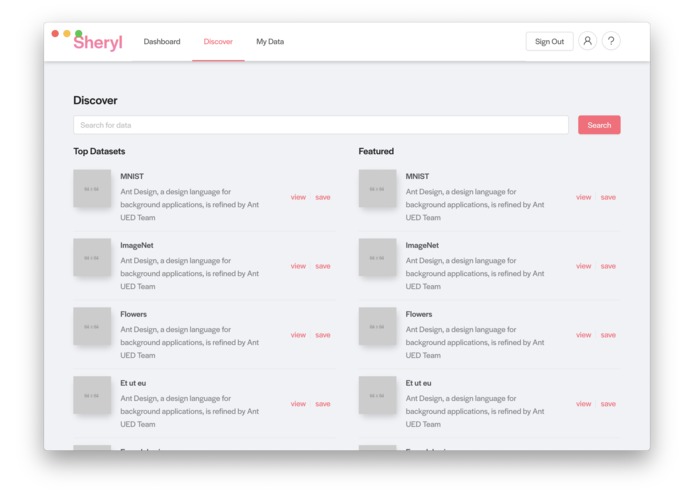Focus the Search for data field
Screen dimensions: 695x494
(x=321, y=125)
